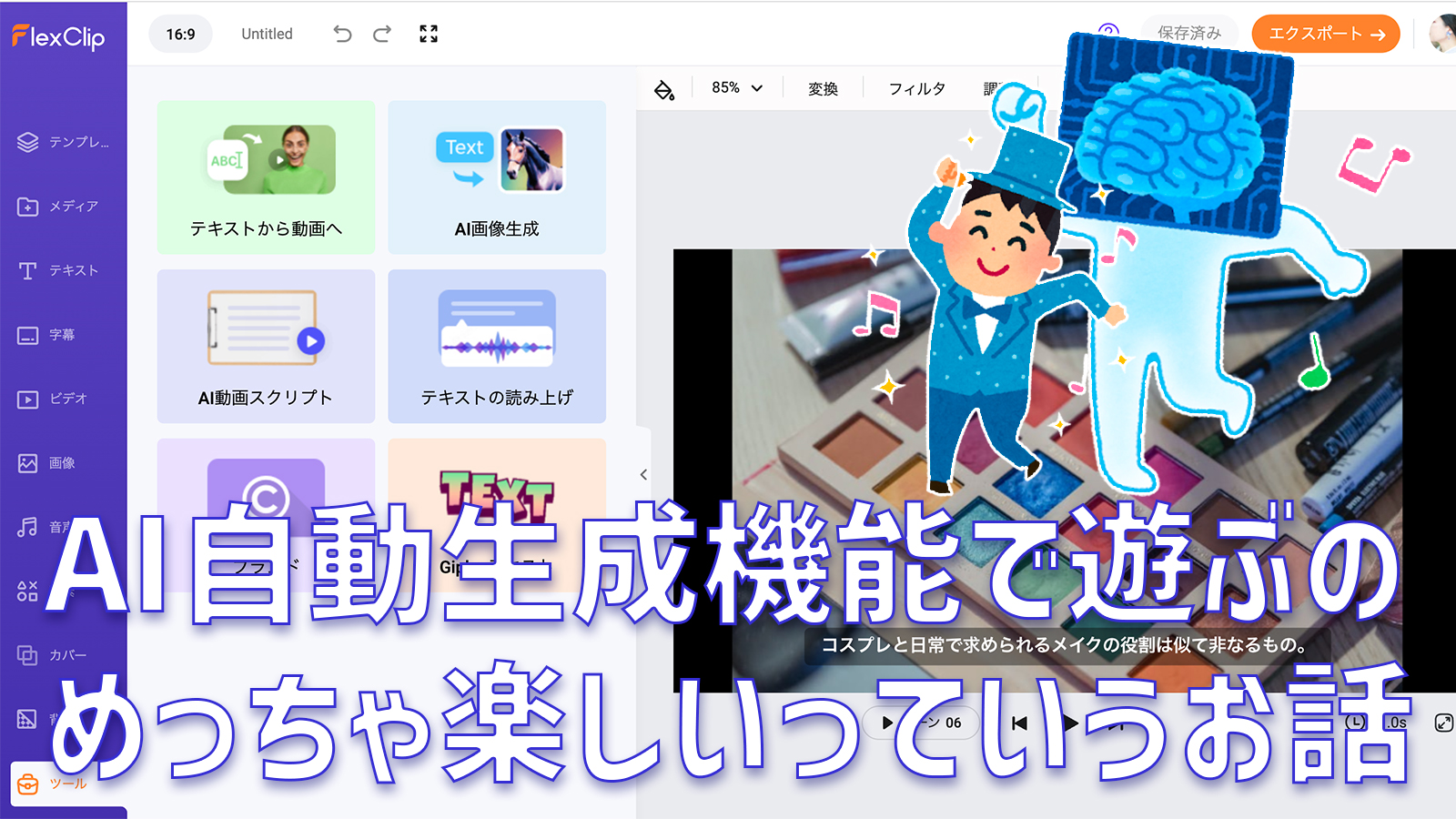The image size is (1456, 819).
Task: Click the expand timeline icon
Action: (1443, 723)
